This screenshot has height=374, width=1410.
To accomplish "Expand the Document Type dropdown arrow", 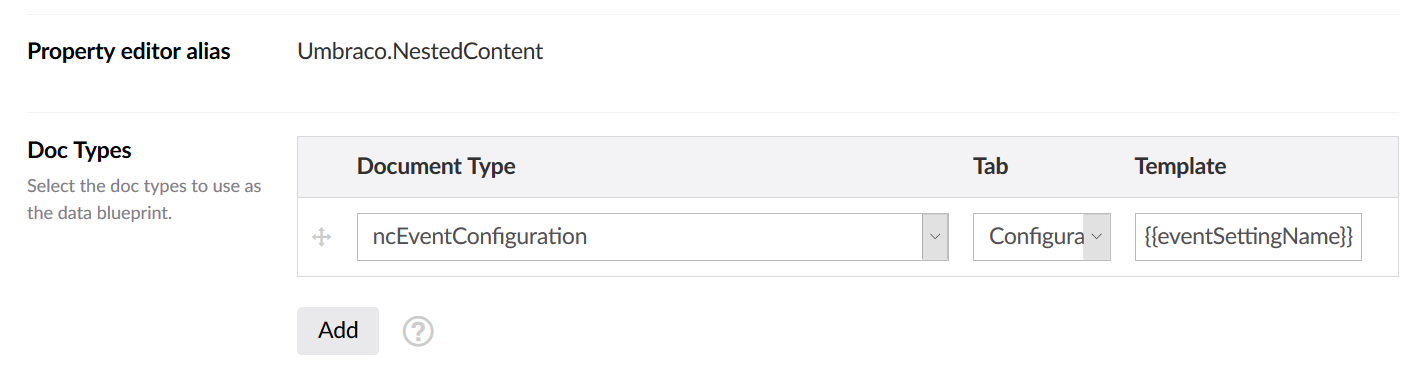I will 935,237.
